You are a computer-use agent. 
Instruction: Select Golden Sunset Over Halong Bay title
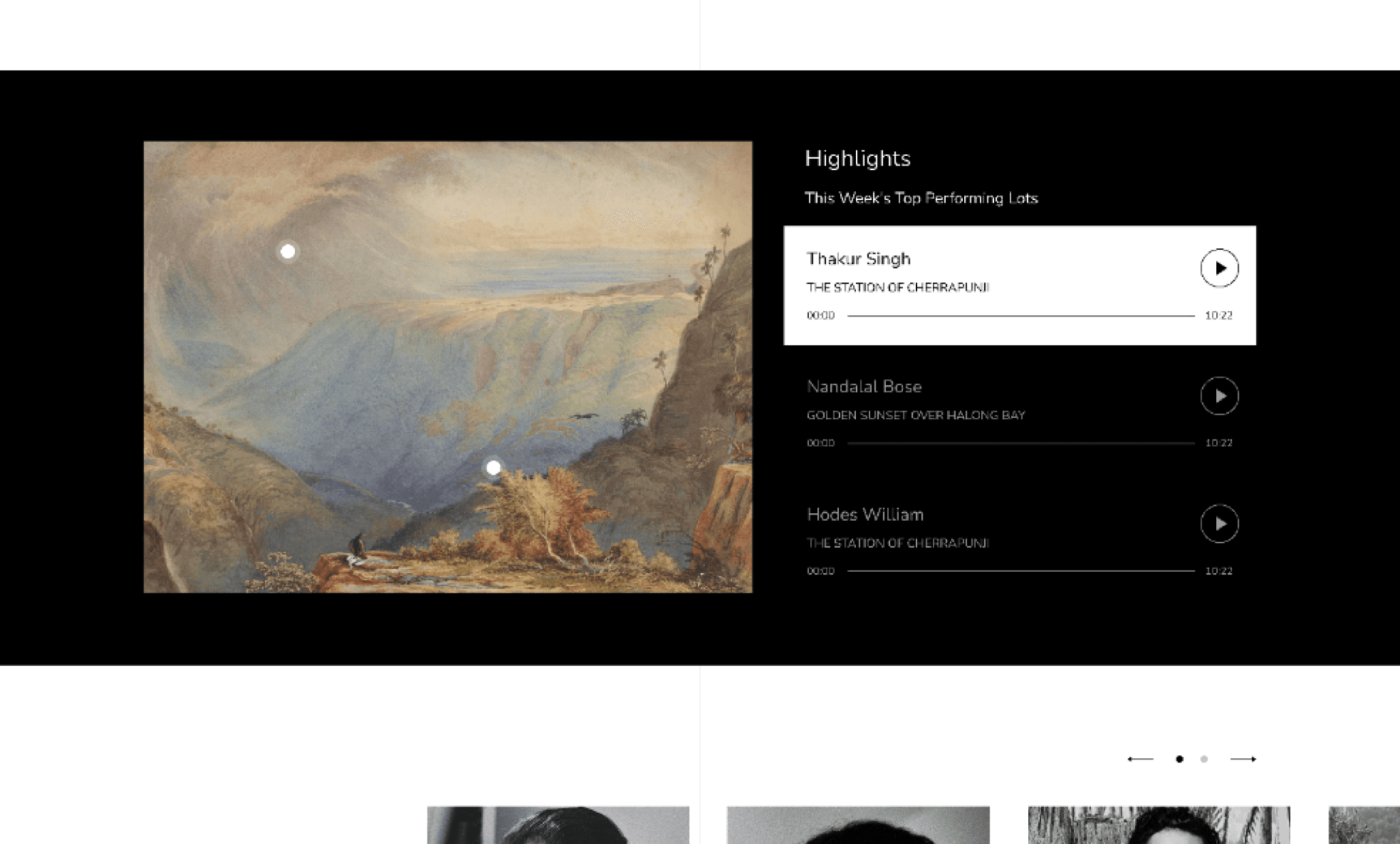916,415
